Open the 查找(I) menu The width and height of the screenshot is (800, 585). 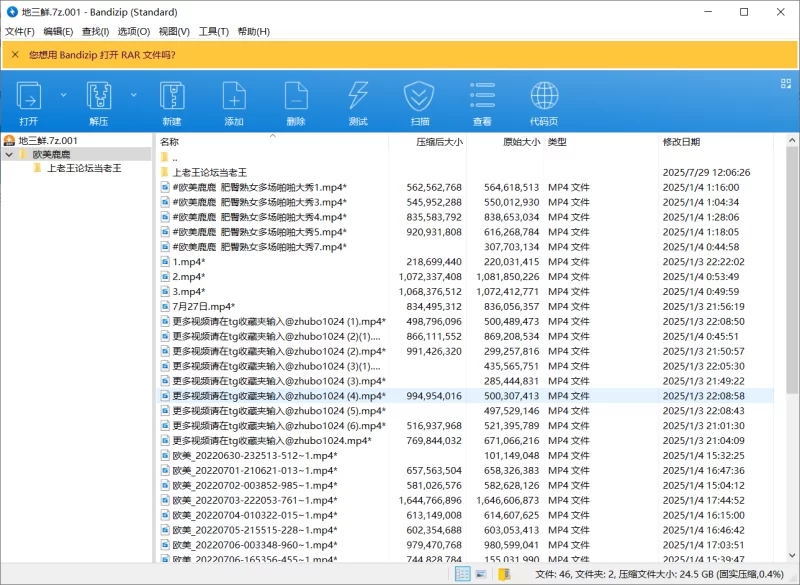click(95, 32)
